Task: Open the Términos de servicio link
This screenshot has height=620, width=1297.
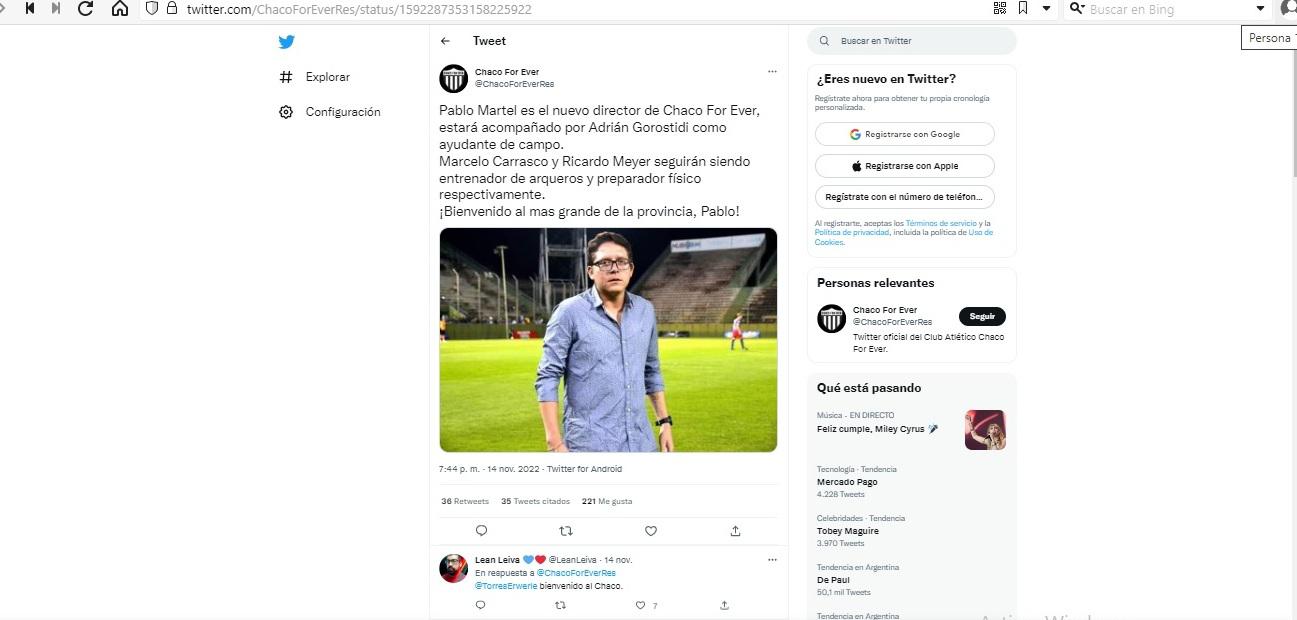Action: (x=940, y=223)
